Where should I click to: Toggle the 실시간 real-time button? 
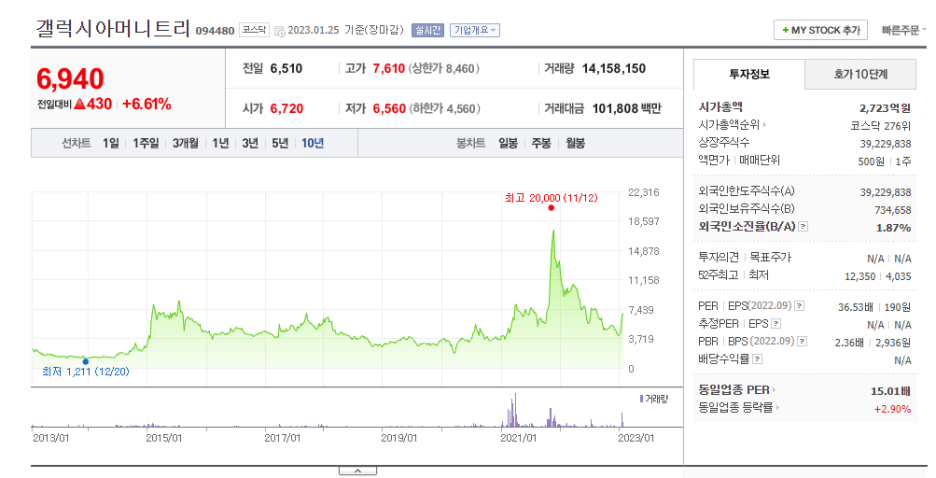tap(427, 30)
